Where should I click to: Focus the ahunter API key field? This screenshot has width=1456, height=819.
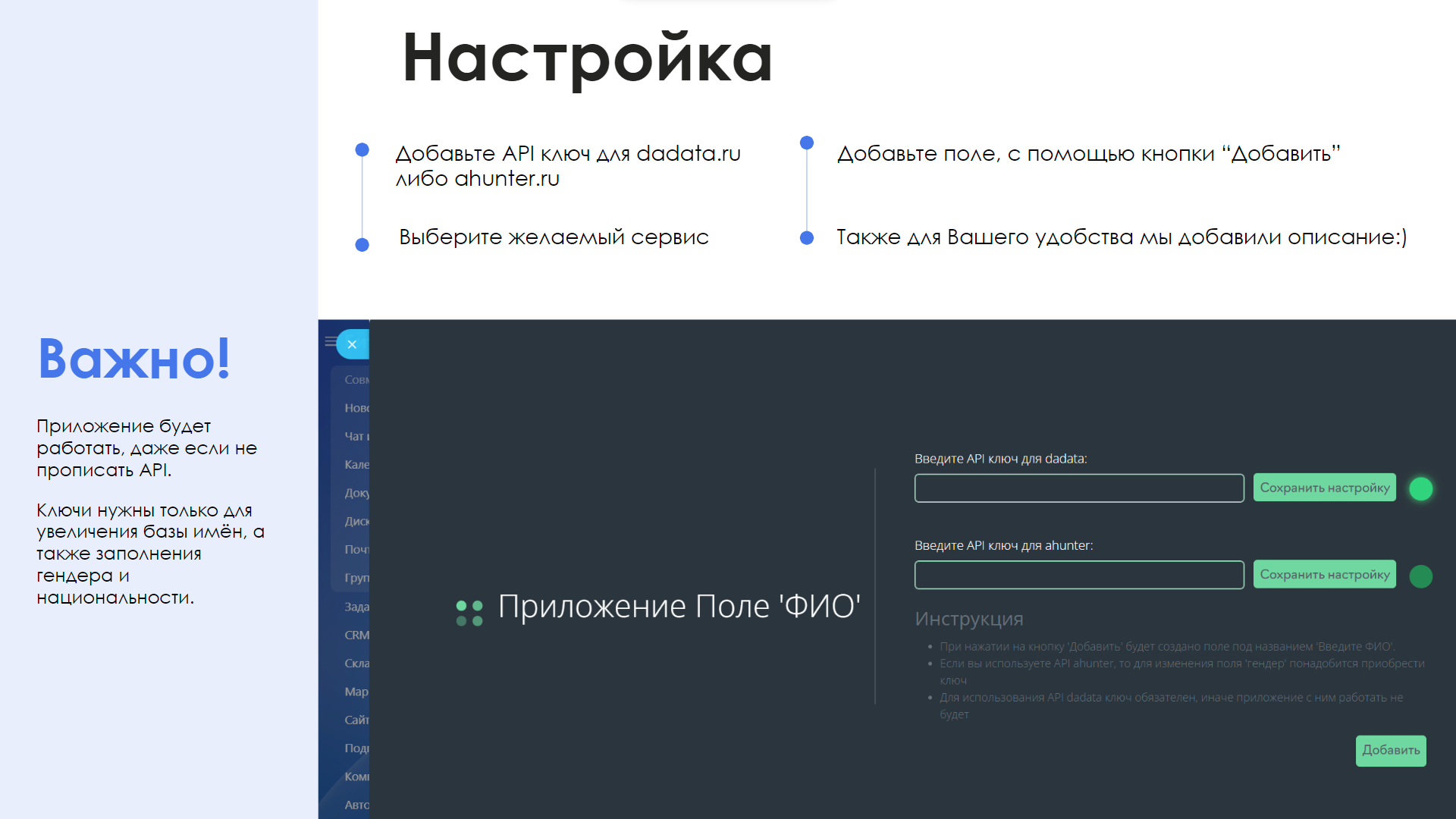[x=1078, y=575]
